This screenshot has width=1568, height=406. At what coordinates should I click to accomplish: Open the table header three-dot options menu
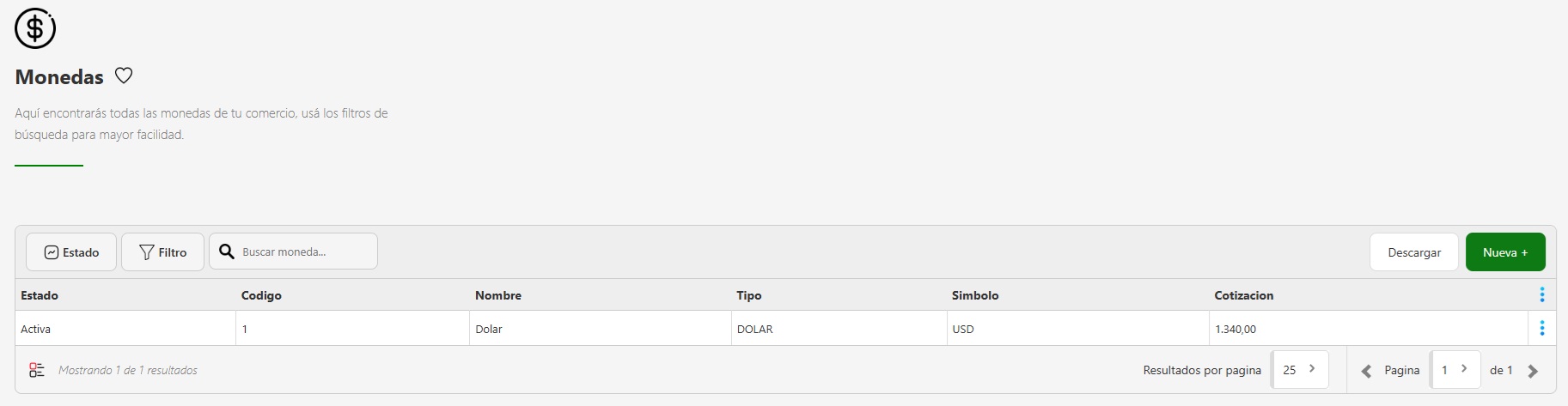click(x=1541, y=295)
